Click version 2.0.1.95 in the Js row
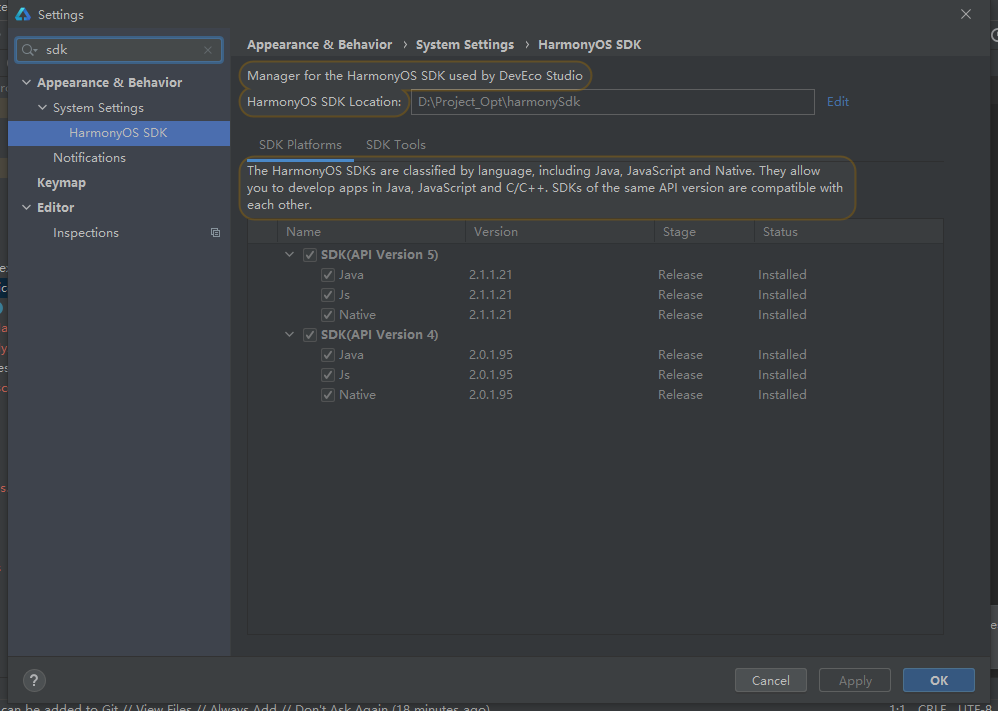The height and width of the screenshot is (711, 998). pos(491,375)
